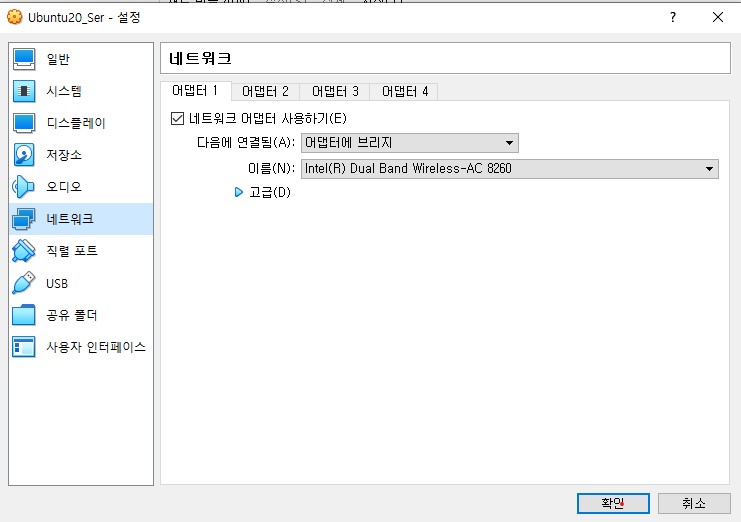Open the 이름 adapter dropdown (Intel Dual Band)
Screen dimensions: 741x522
click(509, 169)
